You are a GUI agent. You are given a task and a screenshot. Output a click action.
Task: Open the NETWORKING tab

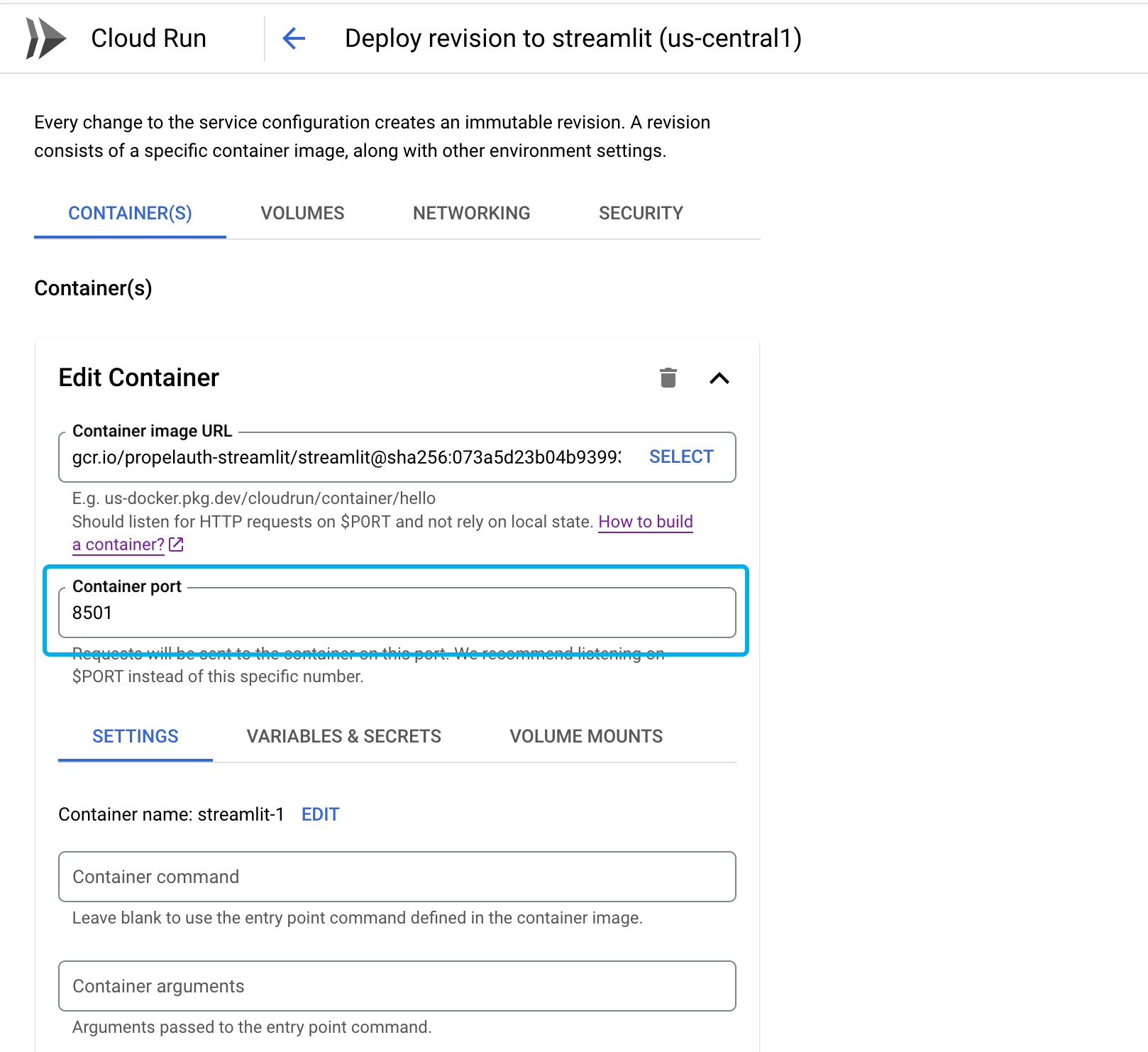(x=472, y=213)
